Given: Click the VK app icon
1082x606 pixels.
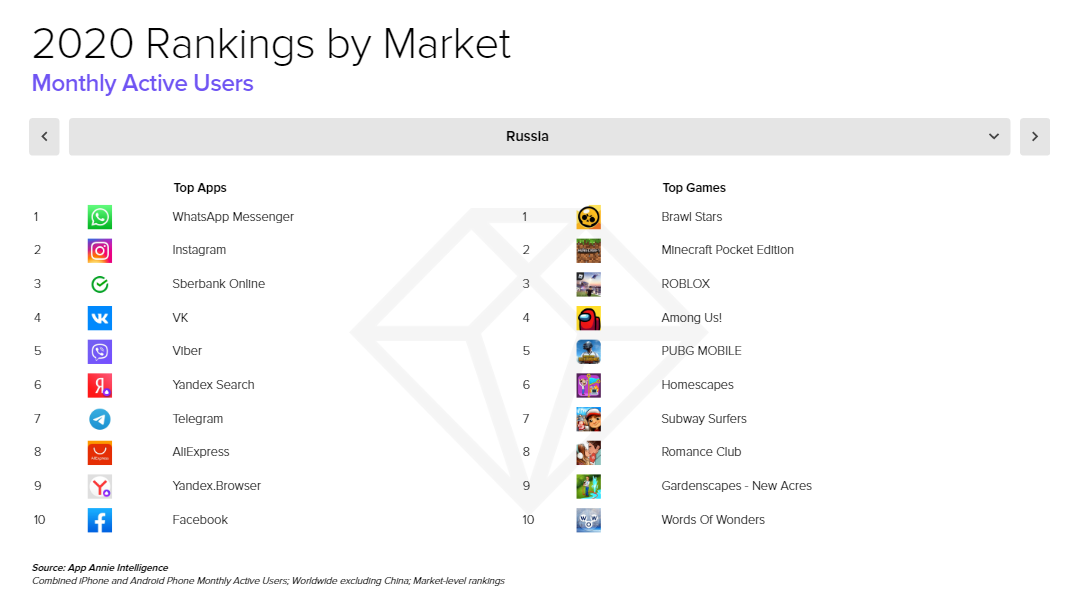Looking at the screenshot, I should pos(99,317).
